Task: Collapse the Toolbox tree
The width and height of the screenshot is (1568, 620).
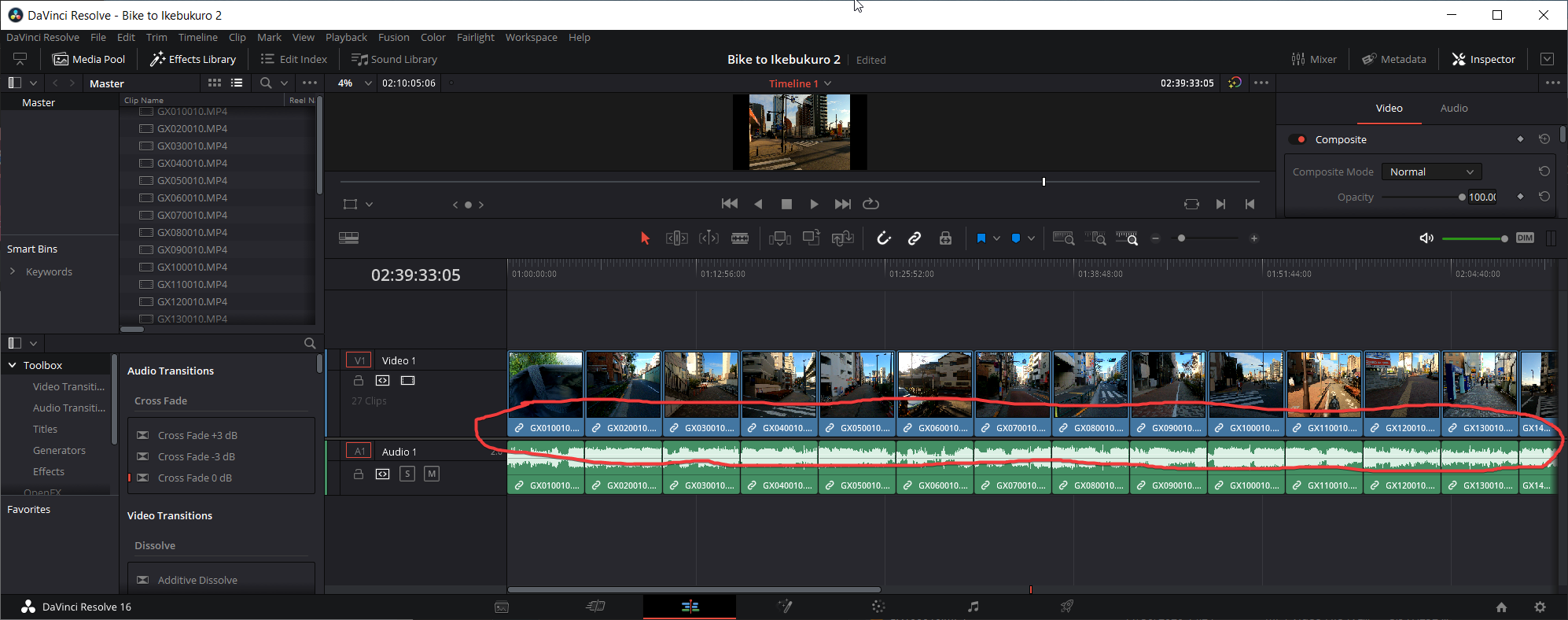Action: tap(13, 365)
